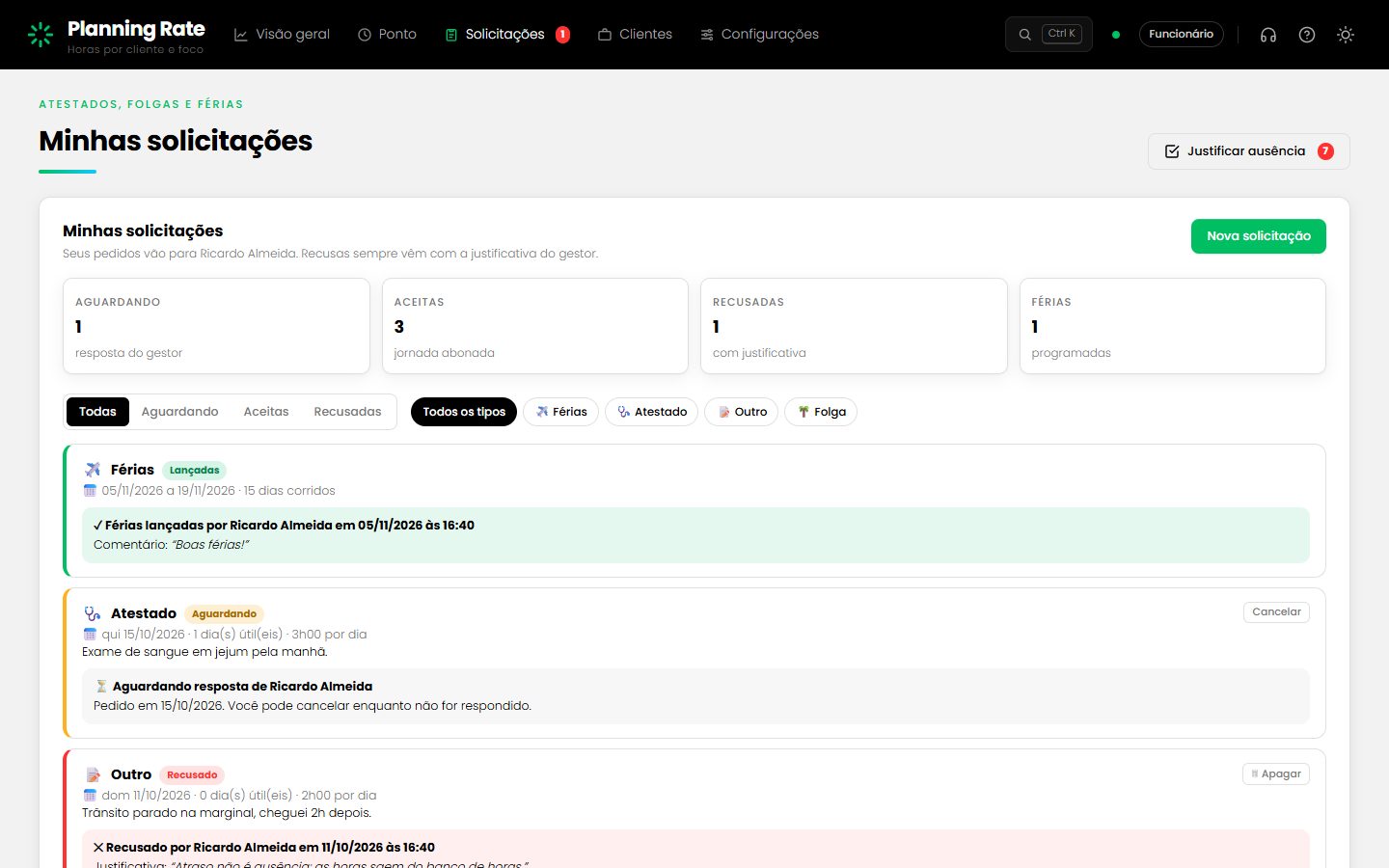Click the Aguardando badge on the Atestado request
Image resolution: width=1389 pixels, height=868 pixels.
224,613
